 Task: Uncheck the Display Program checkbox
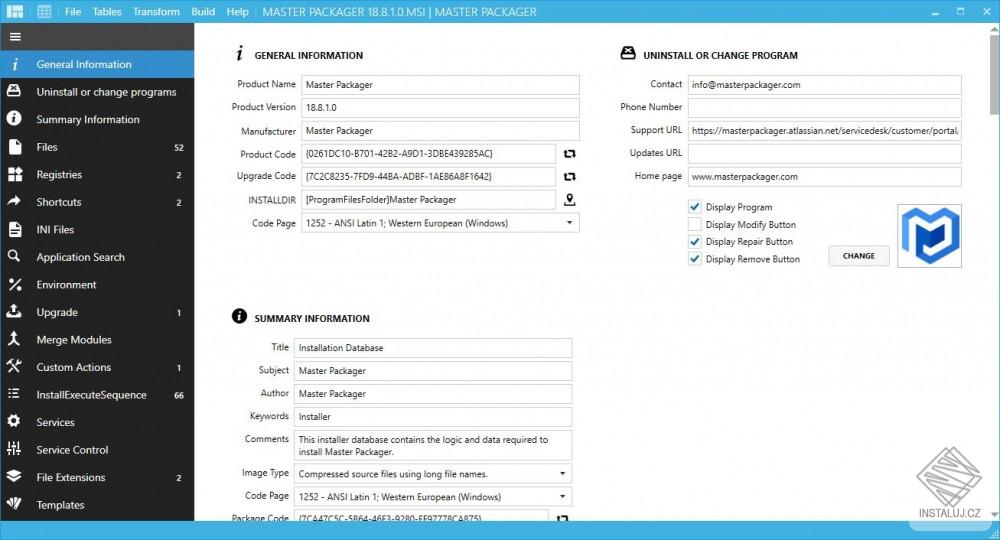coord(695,207)
